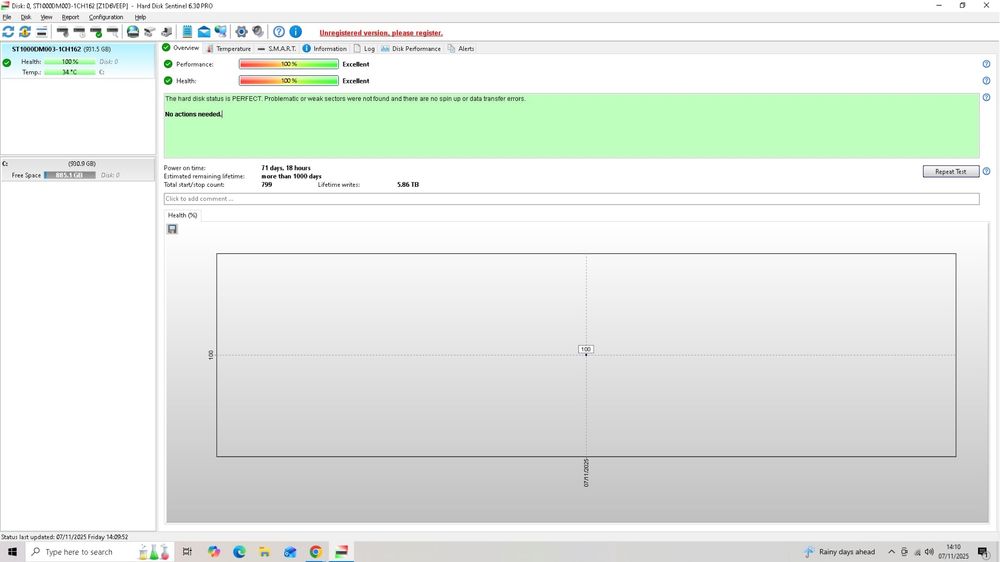Click the monitor with globe network icon
This screenshot has height=562, width=1000.
pos(221,31)
